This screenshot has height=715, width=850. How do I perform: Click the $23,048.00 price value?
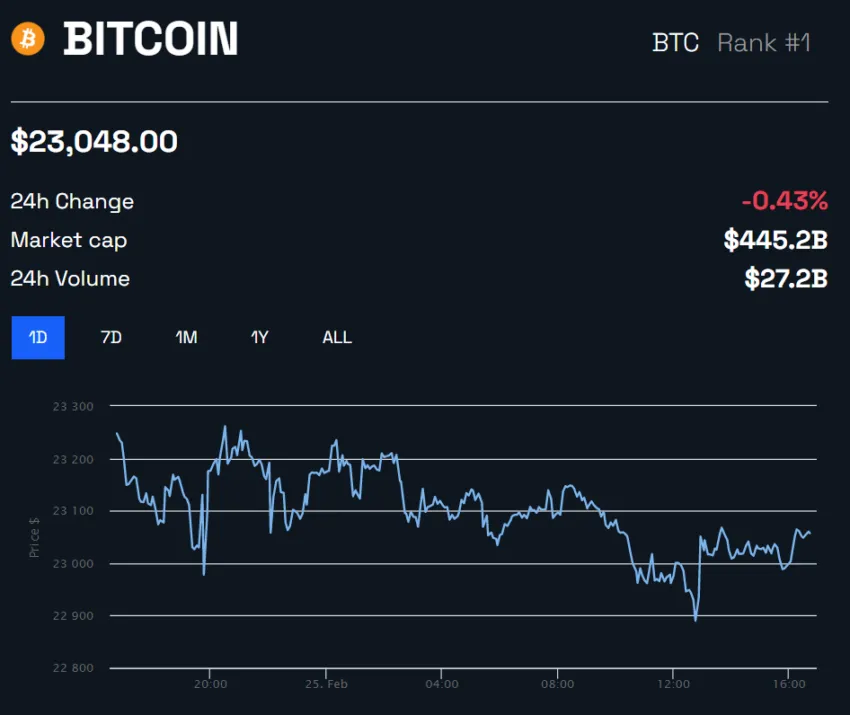pyautogui.click(x=94, y=141)
